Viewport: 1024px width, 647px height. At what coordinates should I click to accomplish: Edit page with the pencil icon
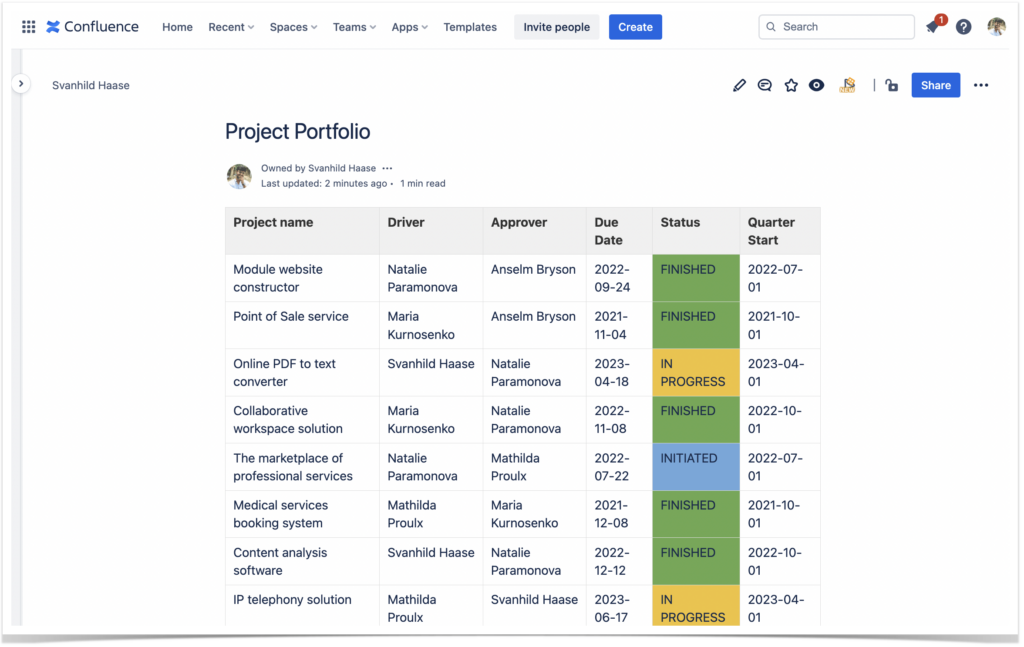tap(739, 86)
